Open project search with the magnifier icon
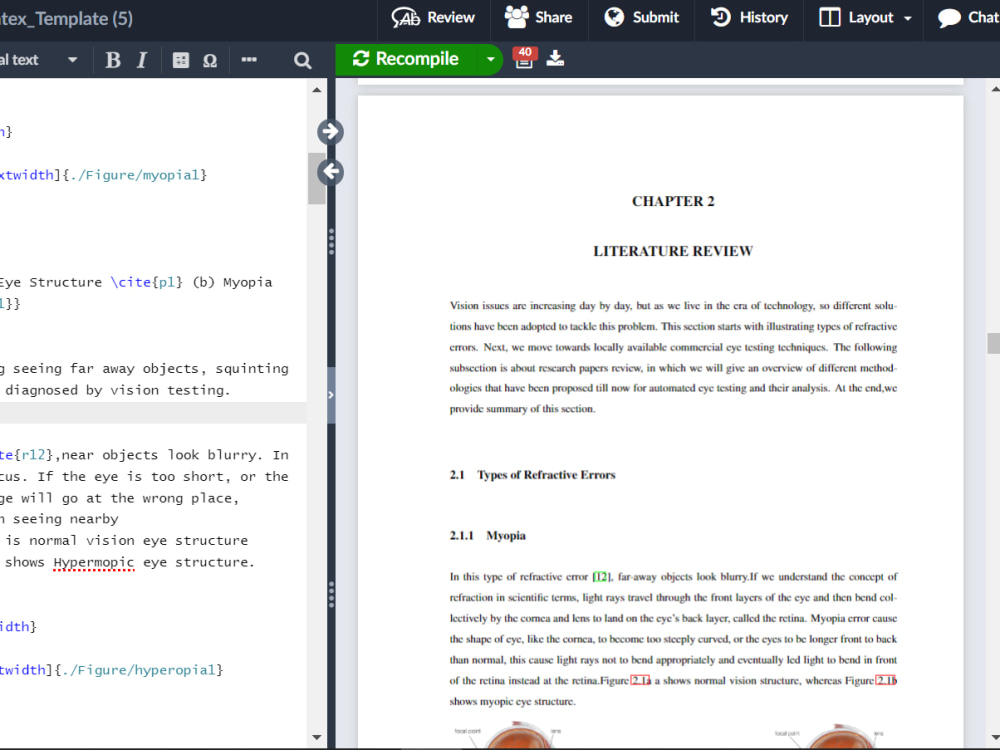The width and height of the screenshot is (1000, 750). point(302,60)
